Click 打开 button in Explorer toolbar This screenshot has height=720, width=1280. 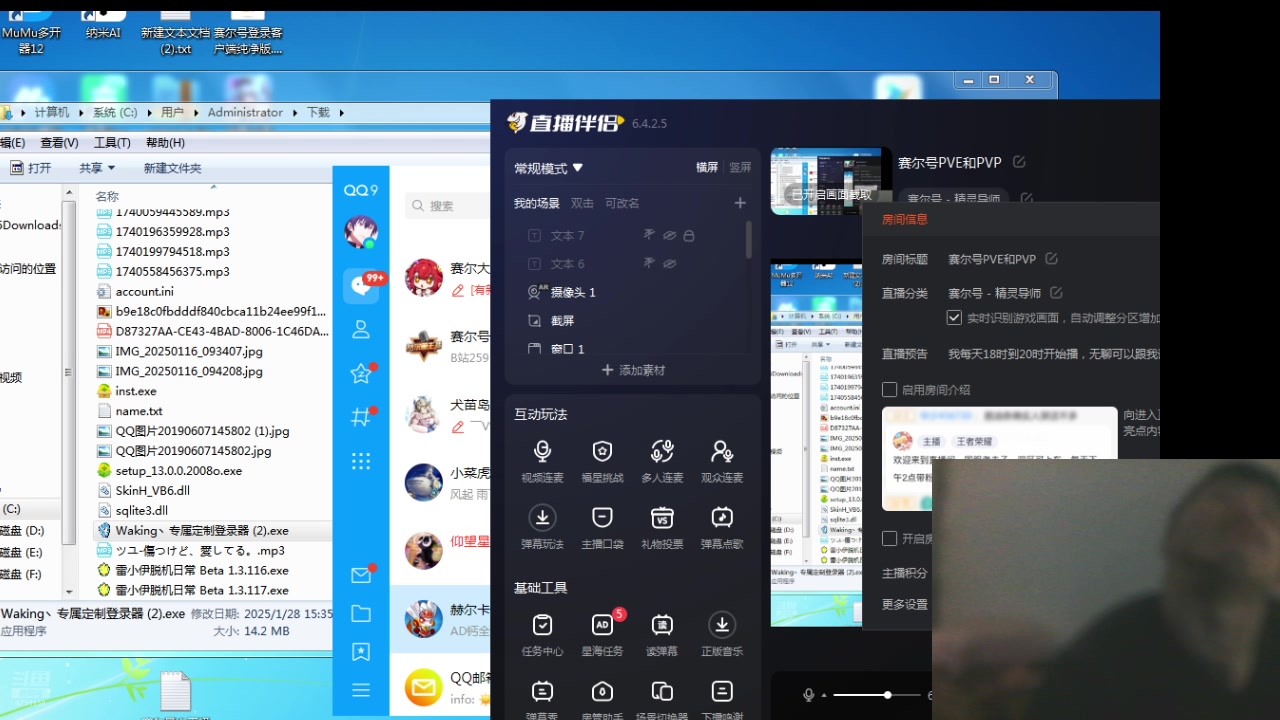(30, 168)
